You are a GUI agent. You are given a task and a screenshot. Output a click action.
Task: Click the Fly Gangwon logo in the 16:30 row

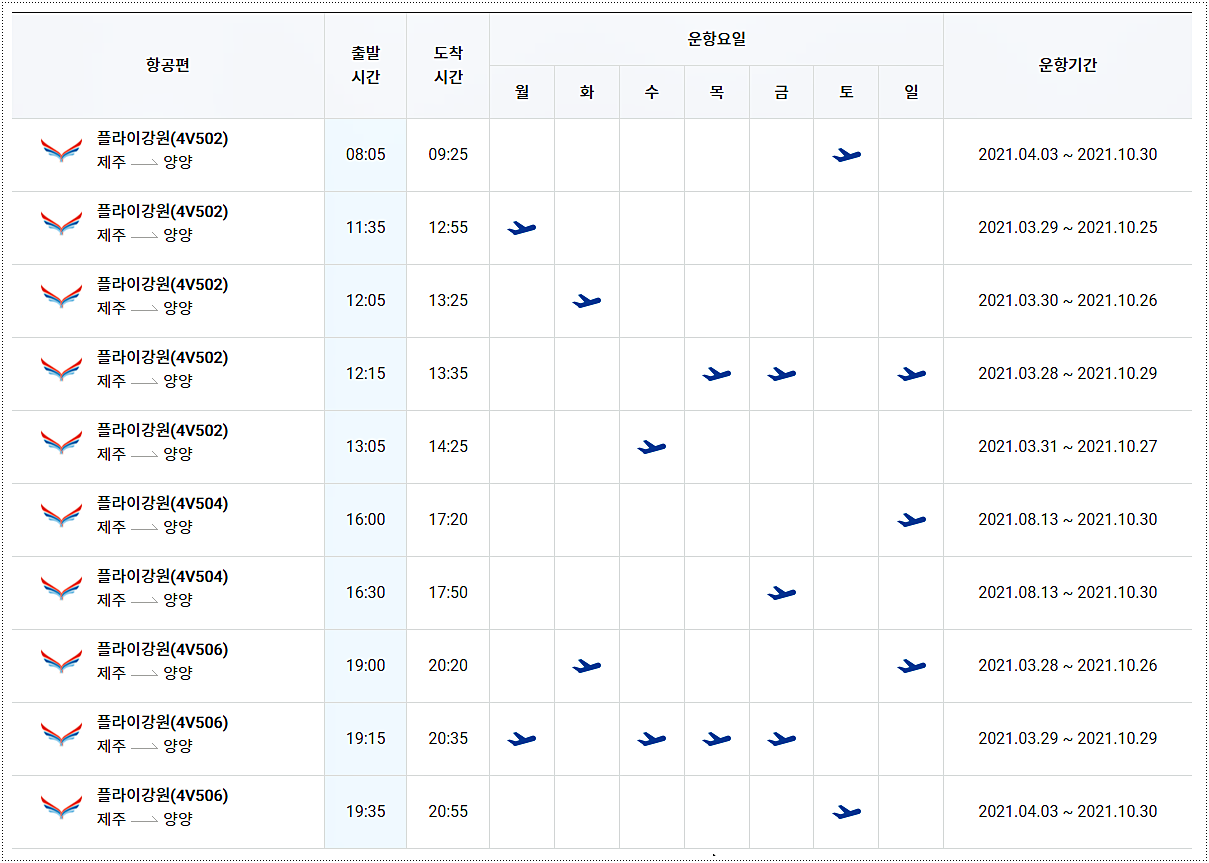pyautogui.click(x=62, y=589)
